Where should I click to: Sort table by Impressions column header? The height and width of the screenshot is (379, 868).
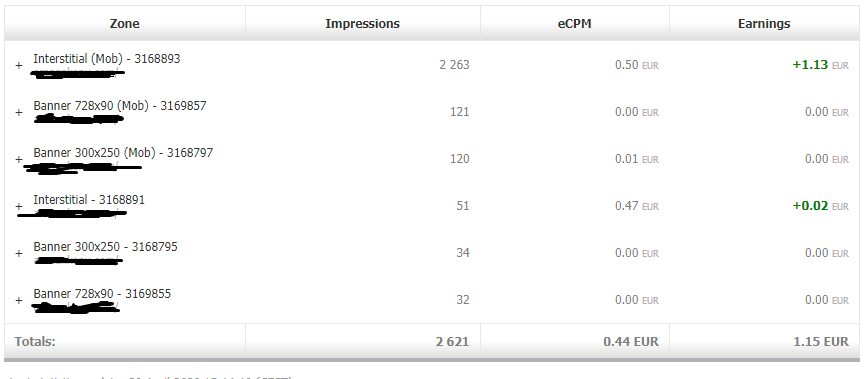coord(363,23)
